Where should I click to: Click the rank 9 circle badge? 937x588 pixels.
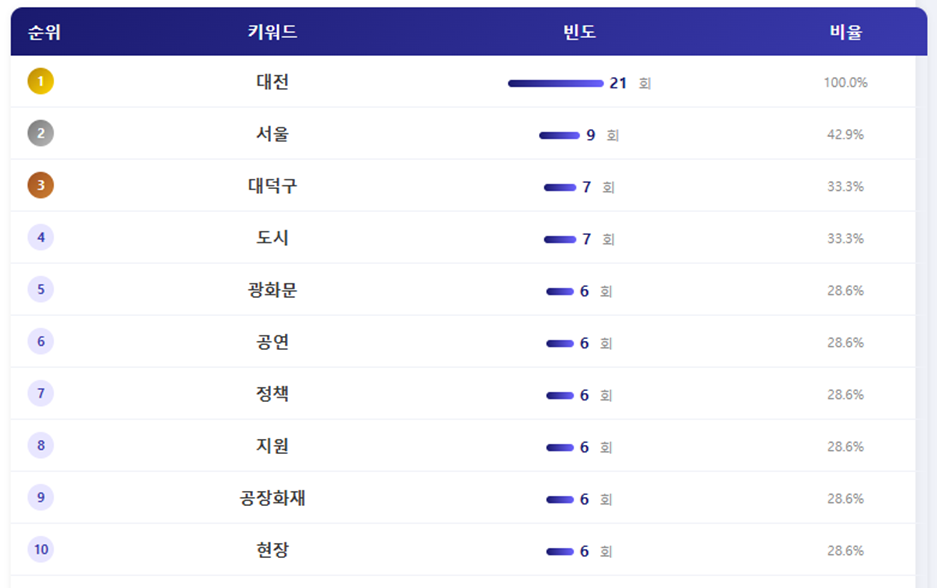click(41, 498)
